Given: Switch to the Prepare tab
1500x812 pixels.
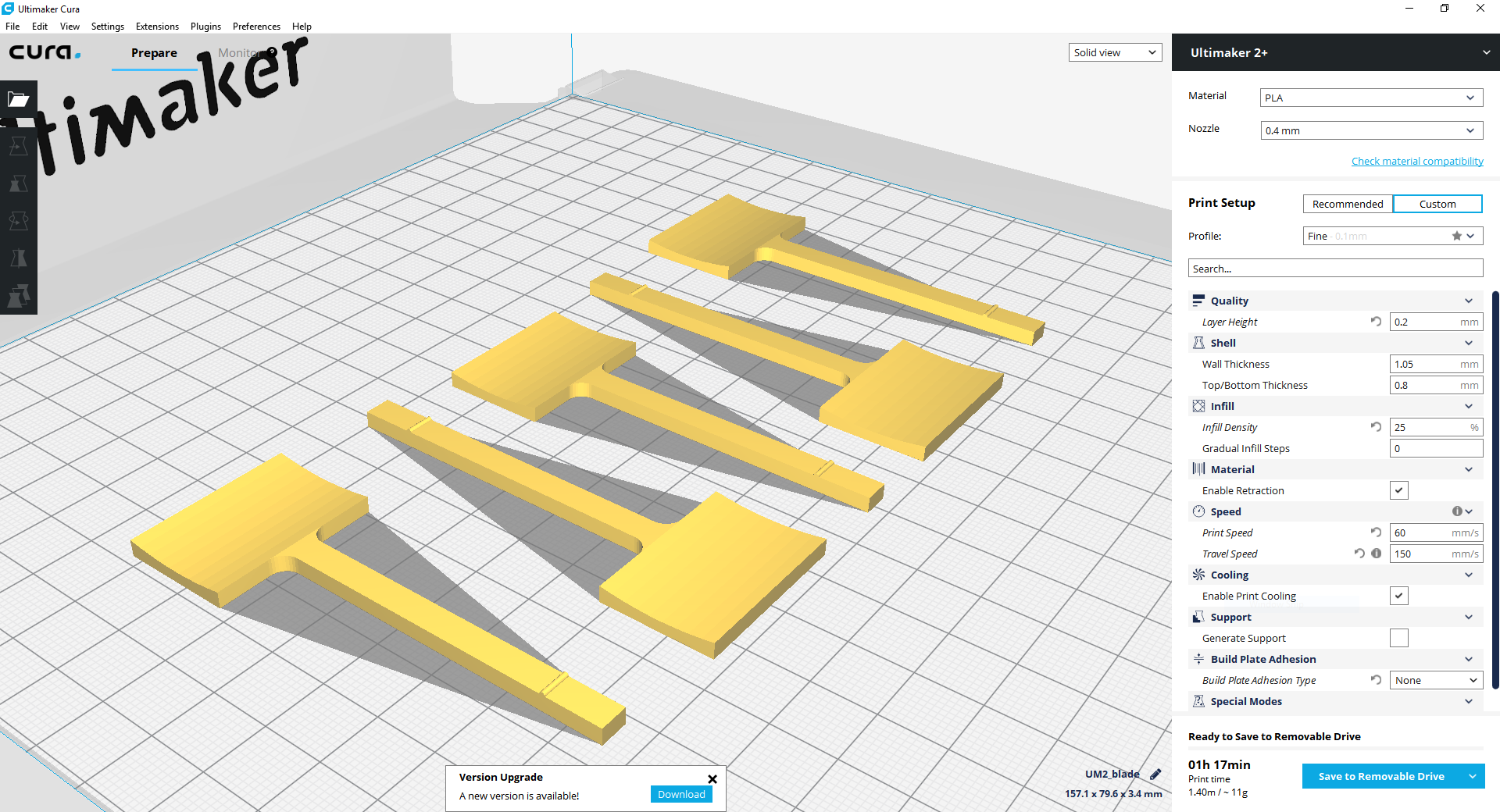Looking at the screenshot, I should 154,52.
